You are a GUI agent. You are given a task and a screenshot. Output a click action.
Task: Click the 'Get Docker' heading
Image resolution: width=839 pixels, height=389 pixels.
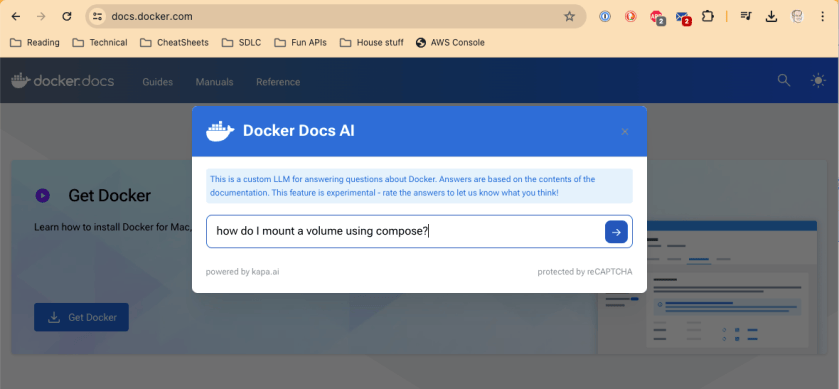110,195
